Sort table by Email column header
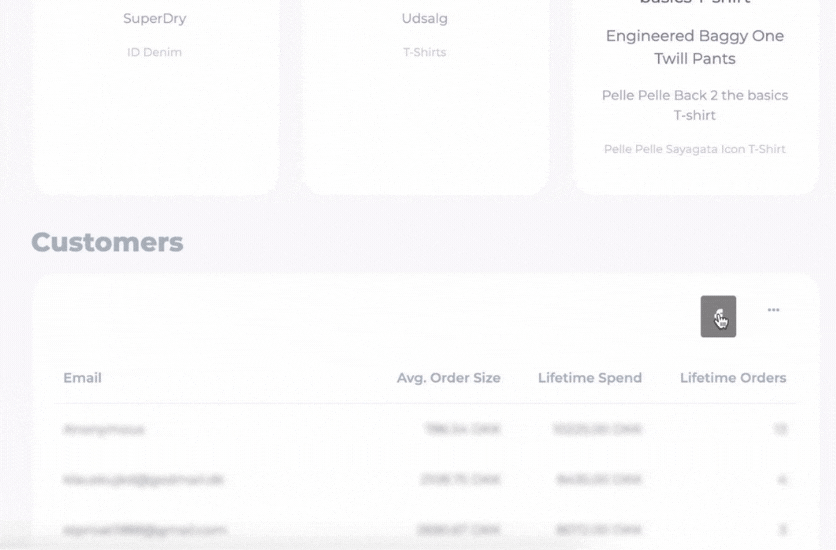836x550 pixels. click(x=82, y=378)
